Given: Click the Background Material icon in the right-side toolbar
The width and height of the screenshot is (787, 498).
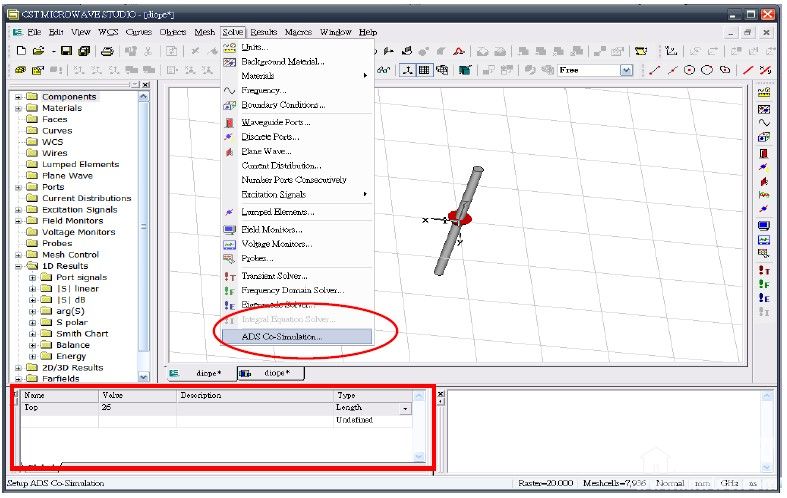Looking at the screenshot, I should [763, 109].
